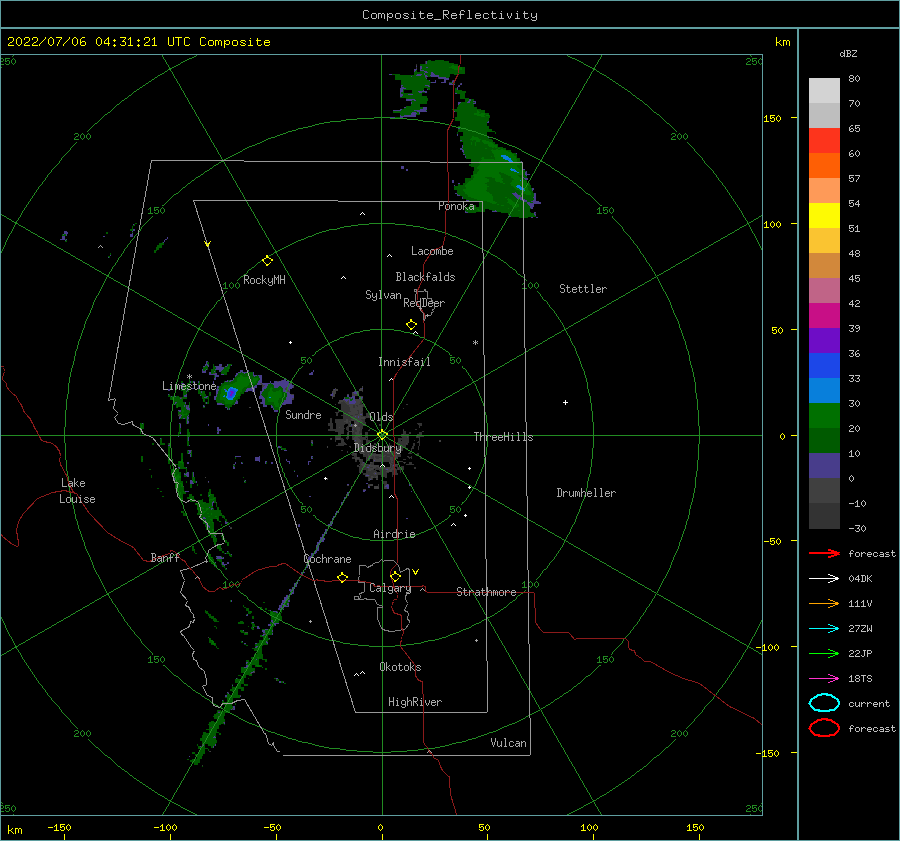Click the Vulcan town label

click(x=508, y=743)
